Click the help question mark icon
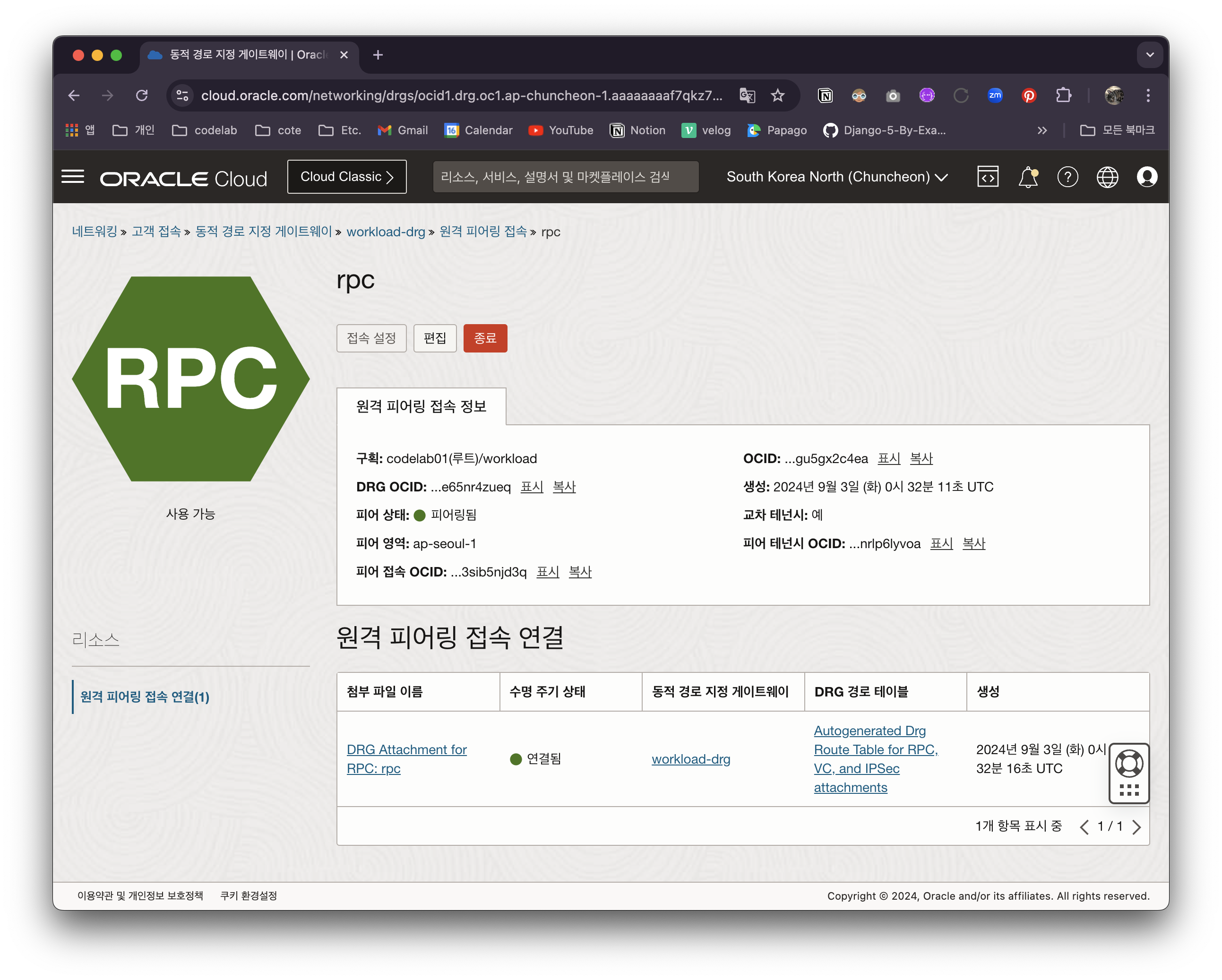 (1067, 177)
